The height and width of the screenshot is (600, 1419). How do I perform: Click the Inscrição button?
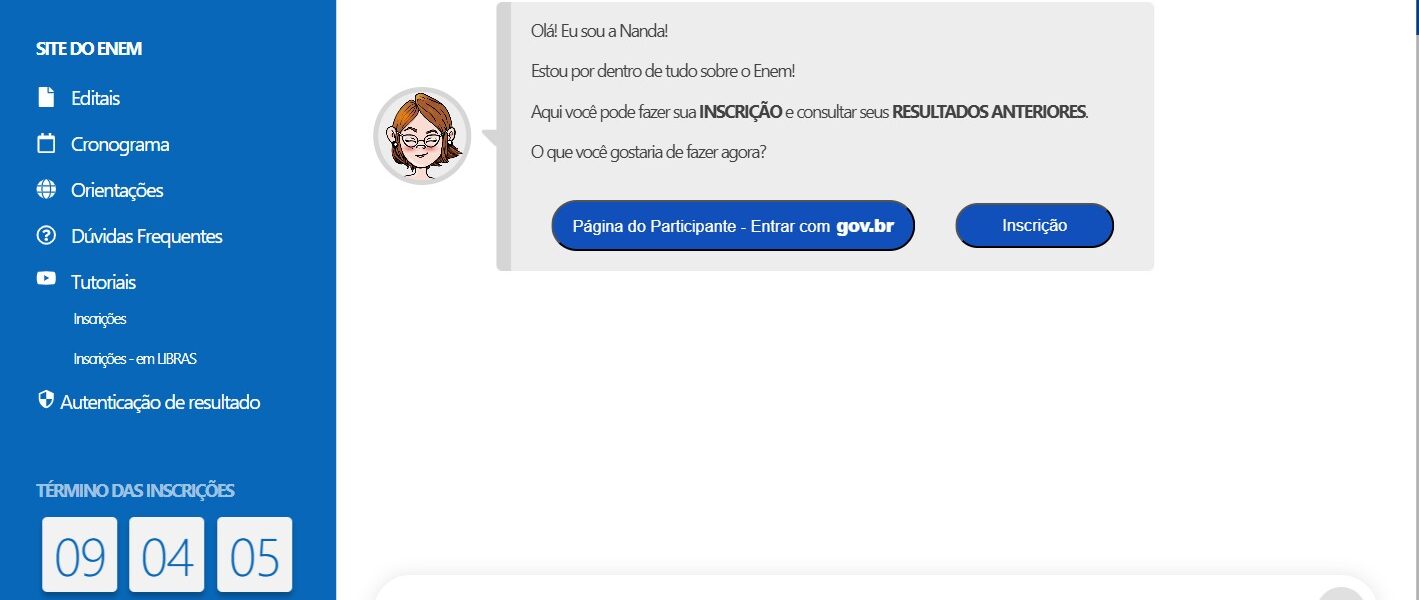[1034, 225]
